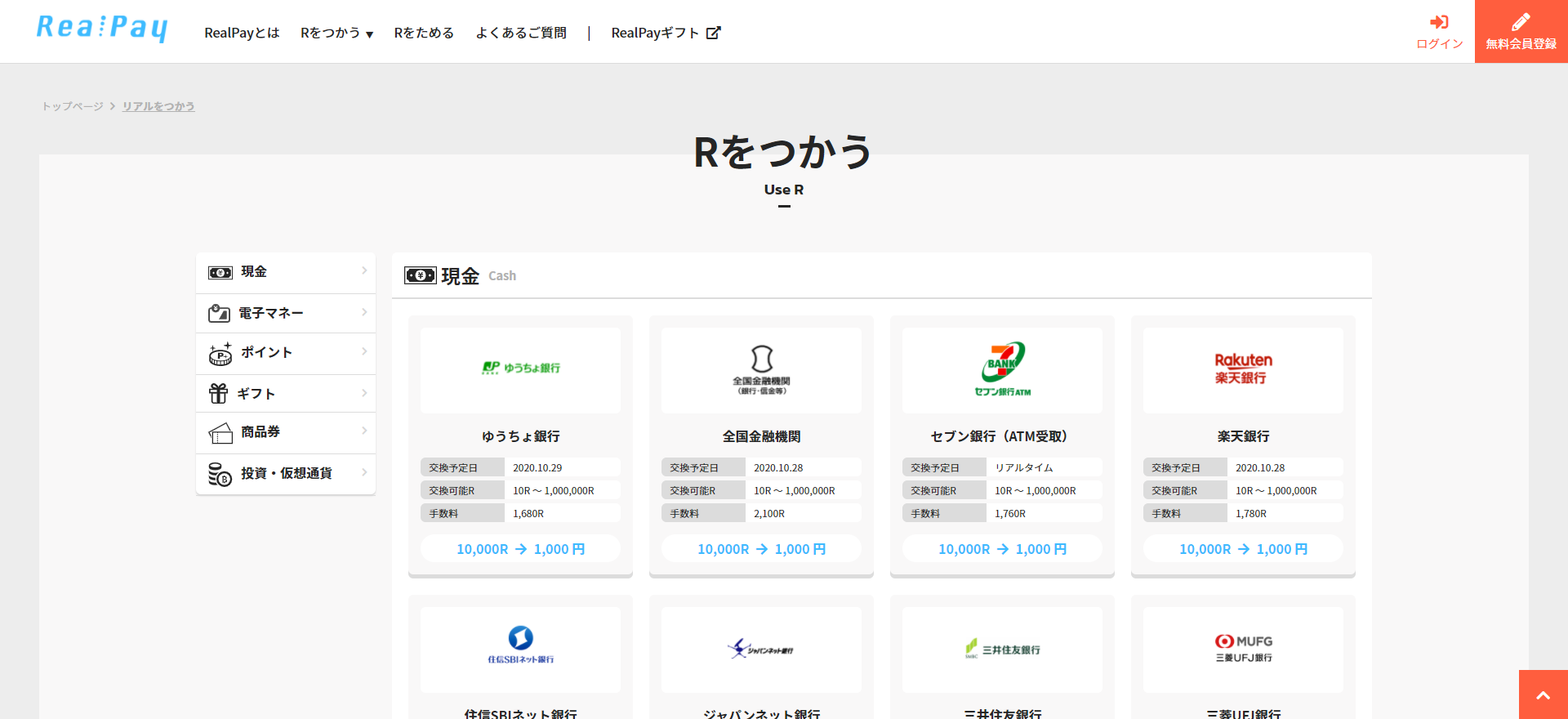
Task: Click the coin stack icon for 投資・仮想通貨
Action: coord(220,474)
